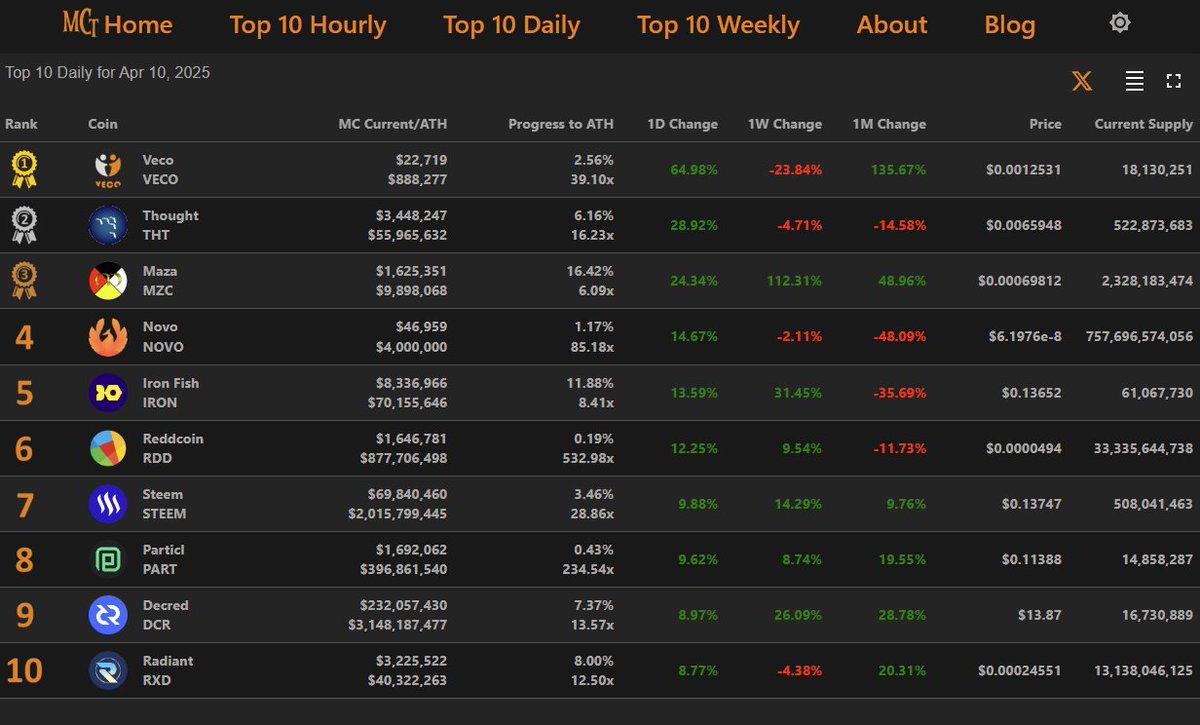Viewport: 1200px width, 725px height.
Task: Toggle theme with the sun/gear icon
Action: pos(1120,23)
